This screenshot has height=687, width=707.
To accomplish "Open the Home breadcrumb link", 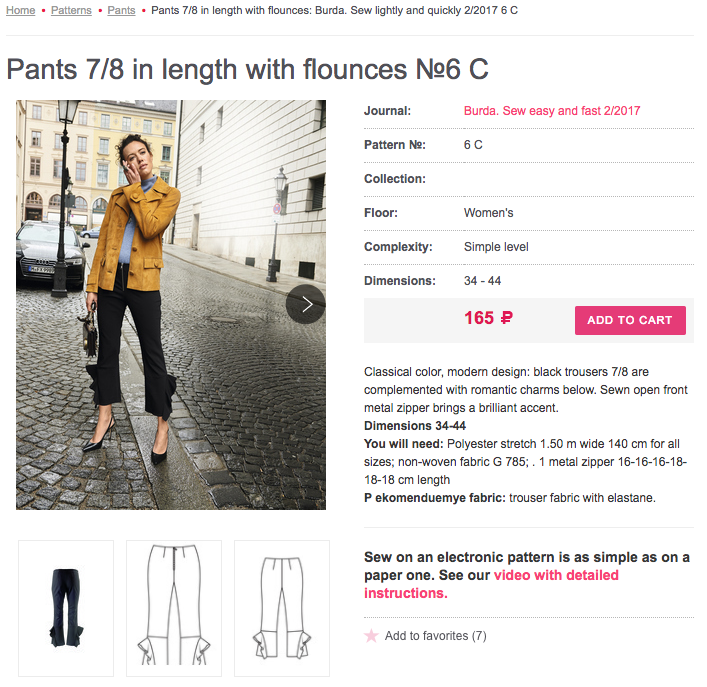I will point(20,10).
